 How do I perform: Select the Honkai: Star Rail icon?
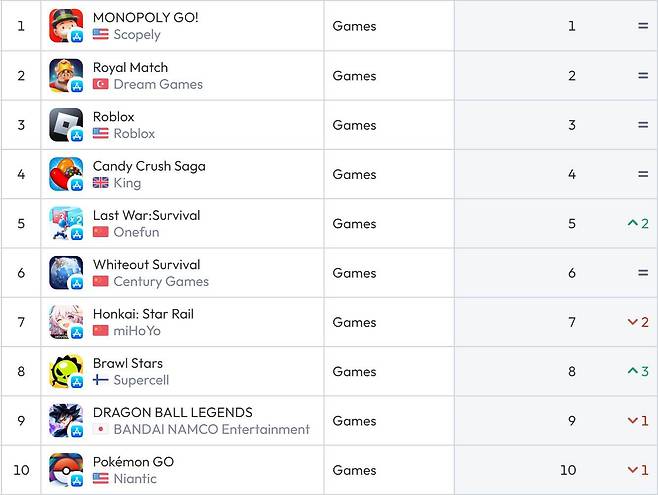66,322
